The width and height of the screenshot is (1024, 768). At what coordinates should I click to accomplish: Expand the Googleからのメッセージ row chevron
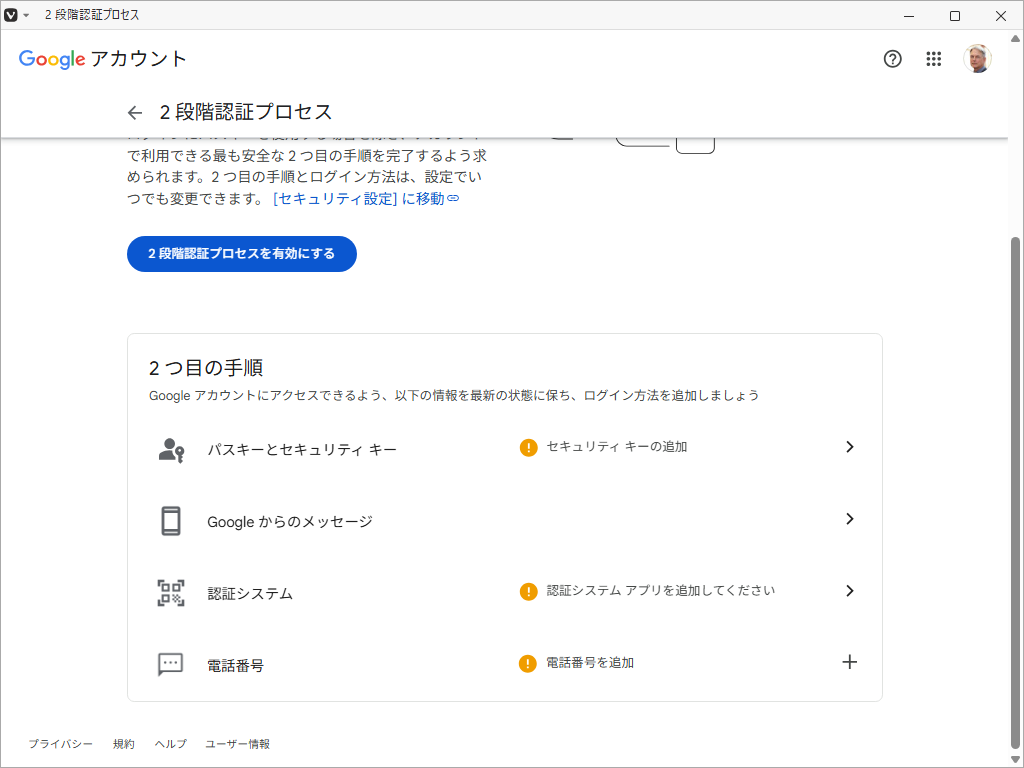tap(850, 519)
